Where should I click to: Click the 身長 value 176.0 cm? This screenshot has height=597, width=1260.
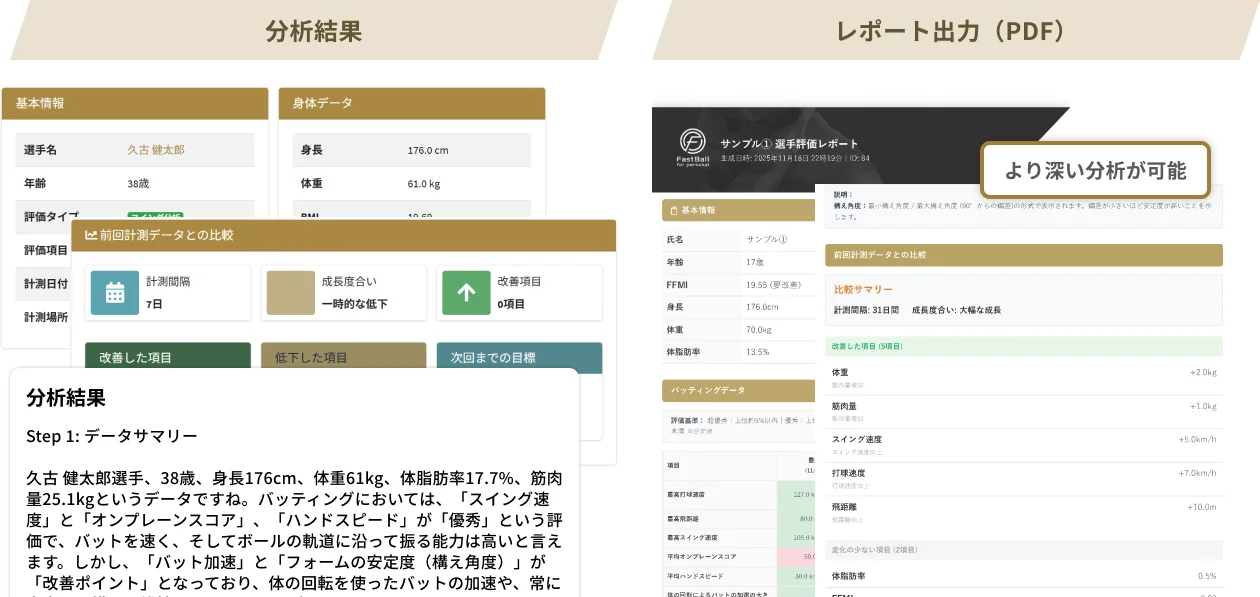click(428, 150)
